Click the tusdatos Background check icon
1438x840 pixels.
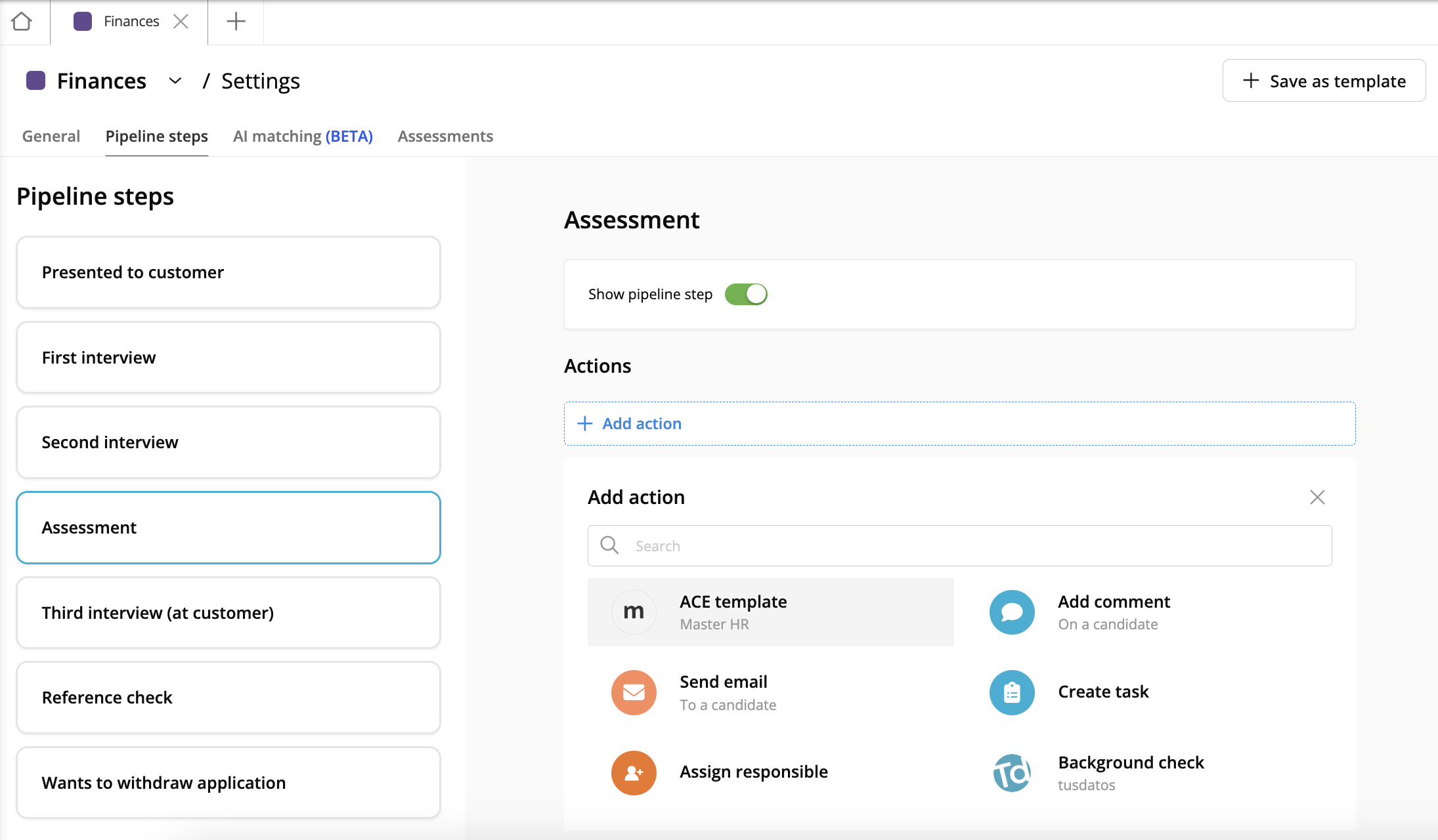[1012, 772]
